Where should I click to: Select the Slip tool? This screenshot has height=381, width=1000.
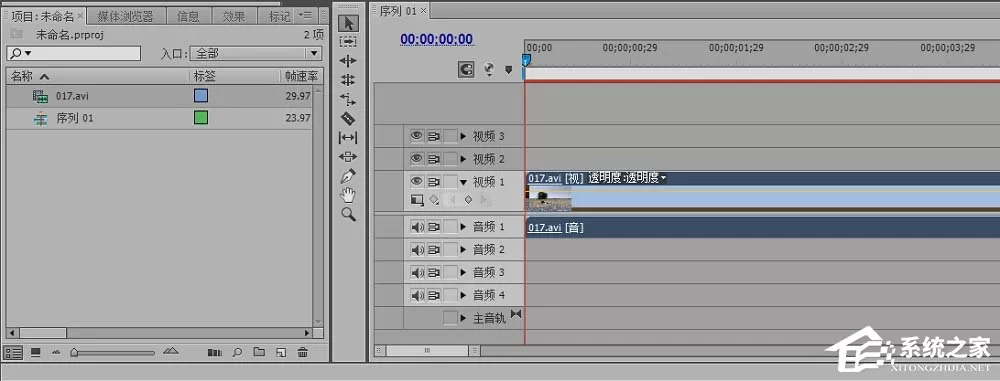click(348, 137)
